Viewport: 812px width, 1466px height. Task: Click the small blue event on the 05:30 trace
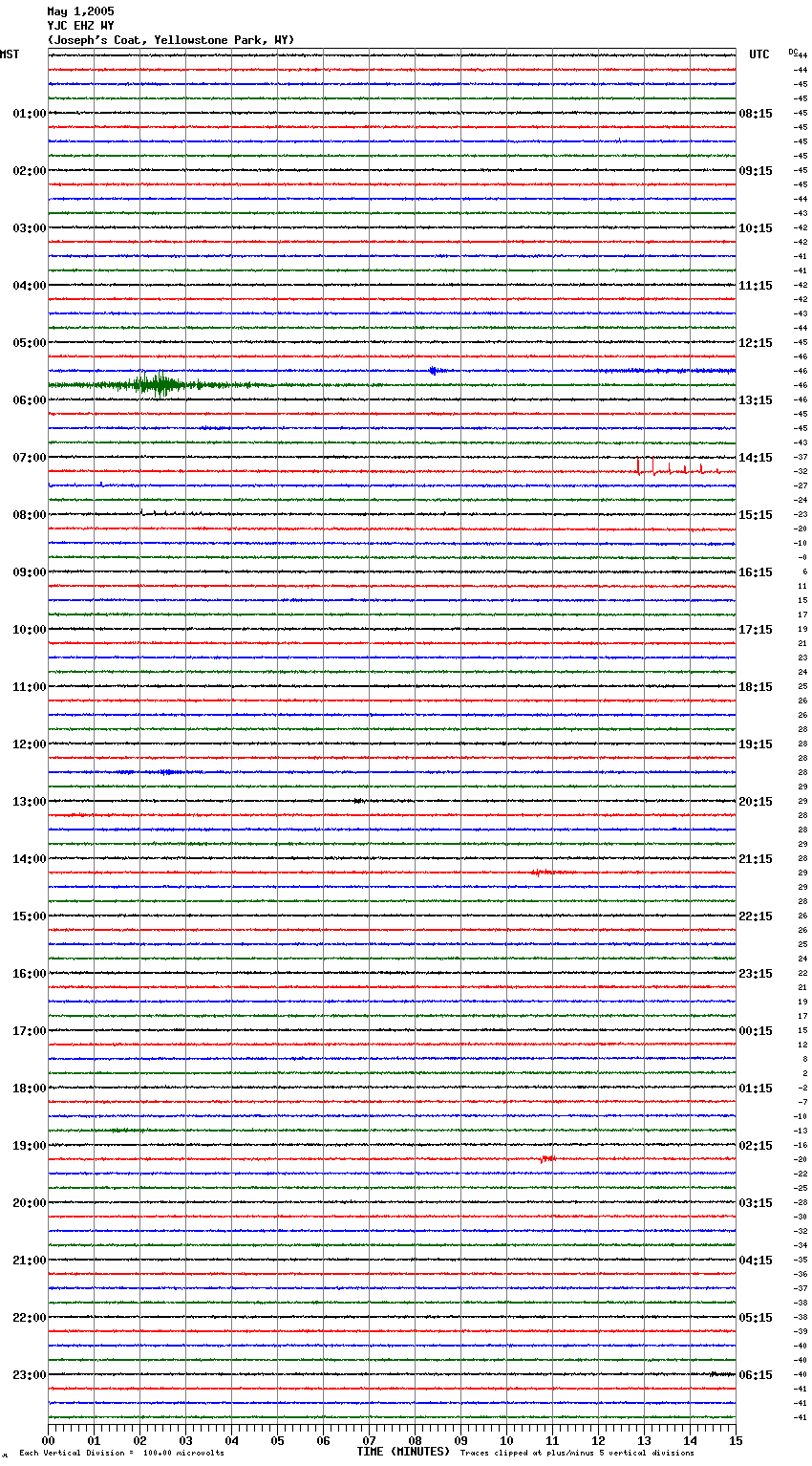point(437,371)
